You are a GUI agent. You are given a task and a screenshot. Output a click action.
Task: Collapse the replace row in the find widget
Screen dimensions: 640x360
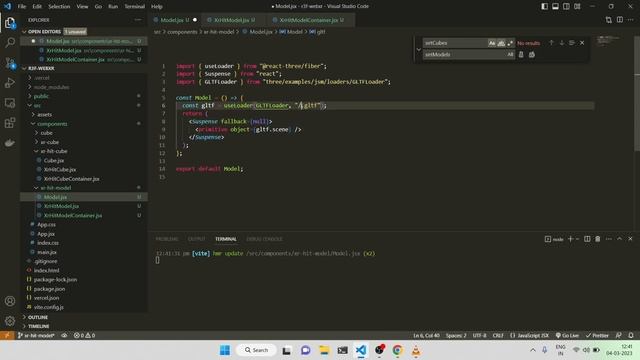tap(418, 49)
